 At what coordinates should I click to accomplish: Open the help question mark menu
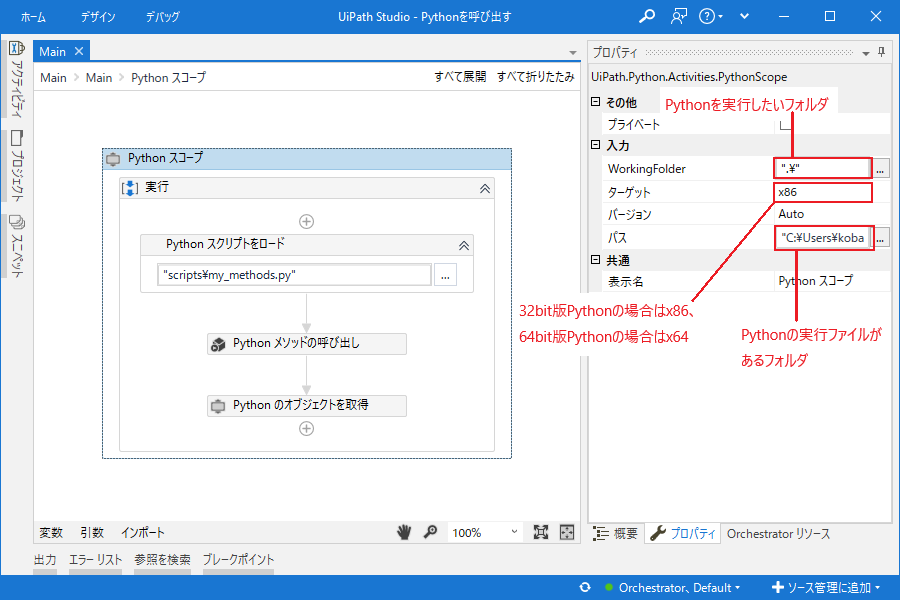pyautogui.click(x=711, y=16)
